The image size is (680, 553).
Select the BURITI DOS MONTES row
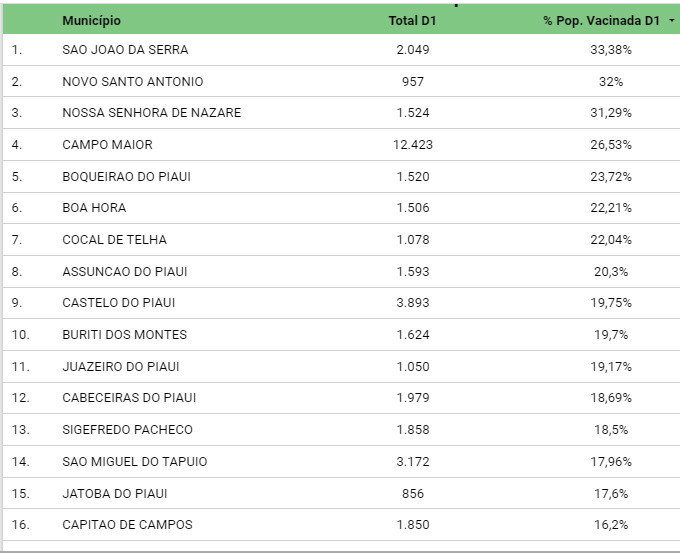341,335
